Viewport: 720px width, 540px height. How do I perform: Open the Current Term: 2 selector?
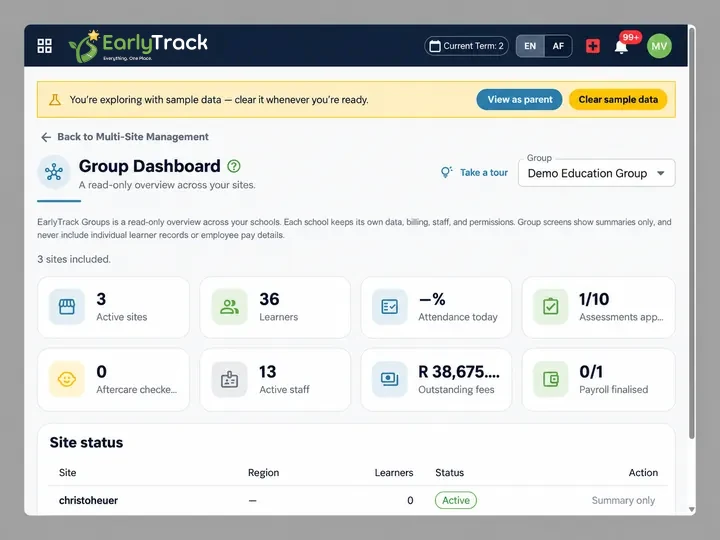click(467, 46)
